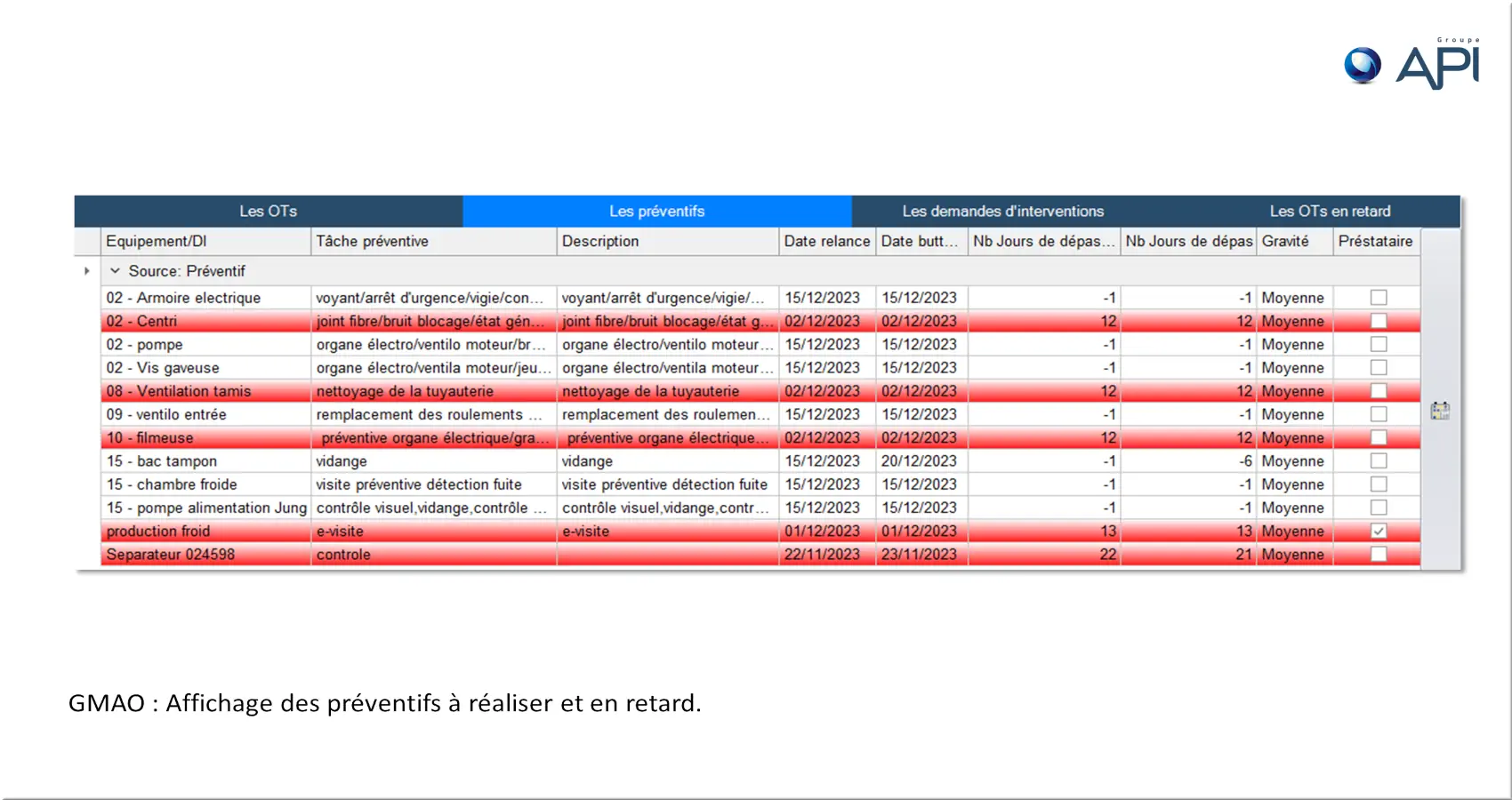Click 'vidange' in the Tâche préventive column

coord(433,460)
